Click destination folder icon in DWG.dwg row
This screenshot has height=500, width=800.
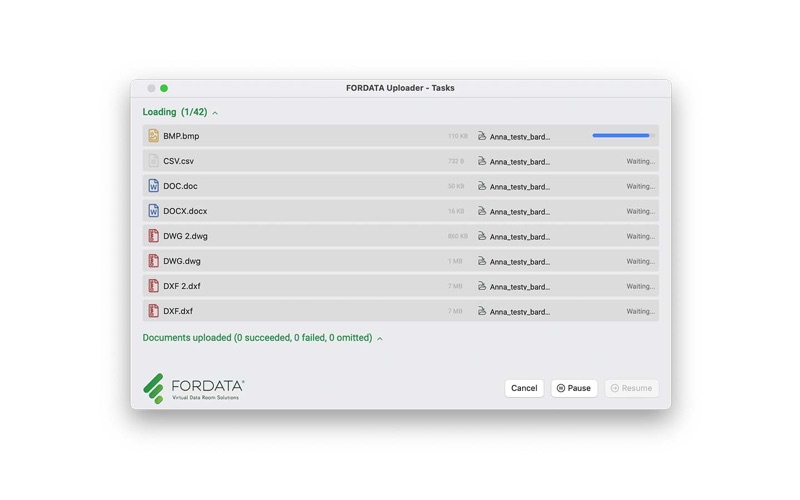click(x=482, y=261)
